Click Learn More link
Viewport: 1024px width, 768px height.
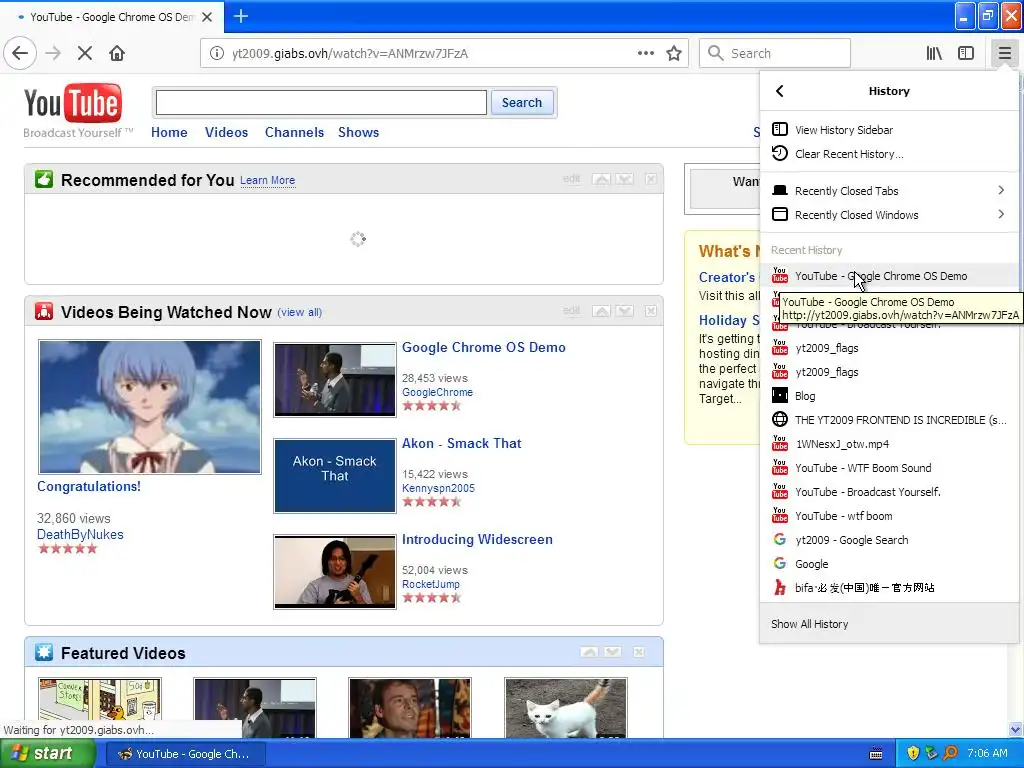pyautogui.click(x=268, y=180)
